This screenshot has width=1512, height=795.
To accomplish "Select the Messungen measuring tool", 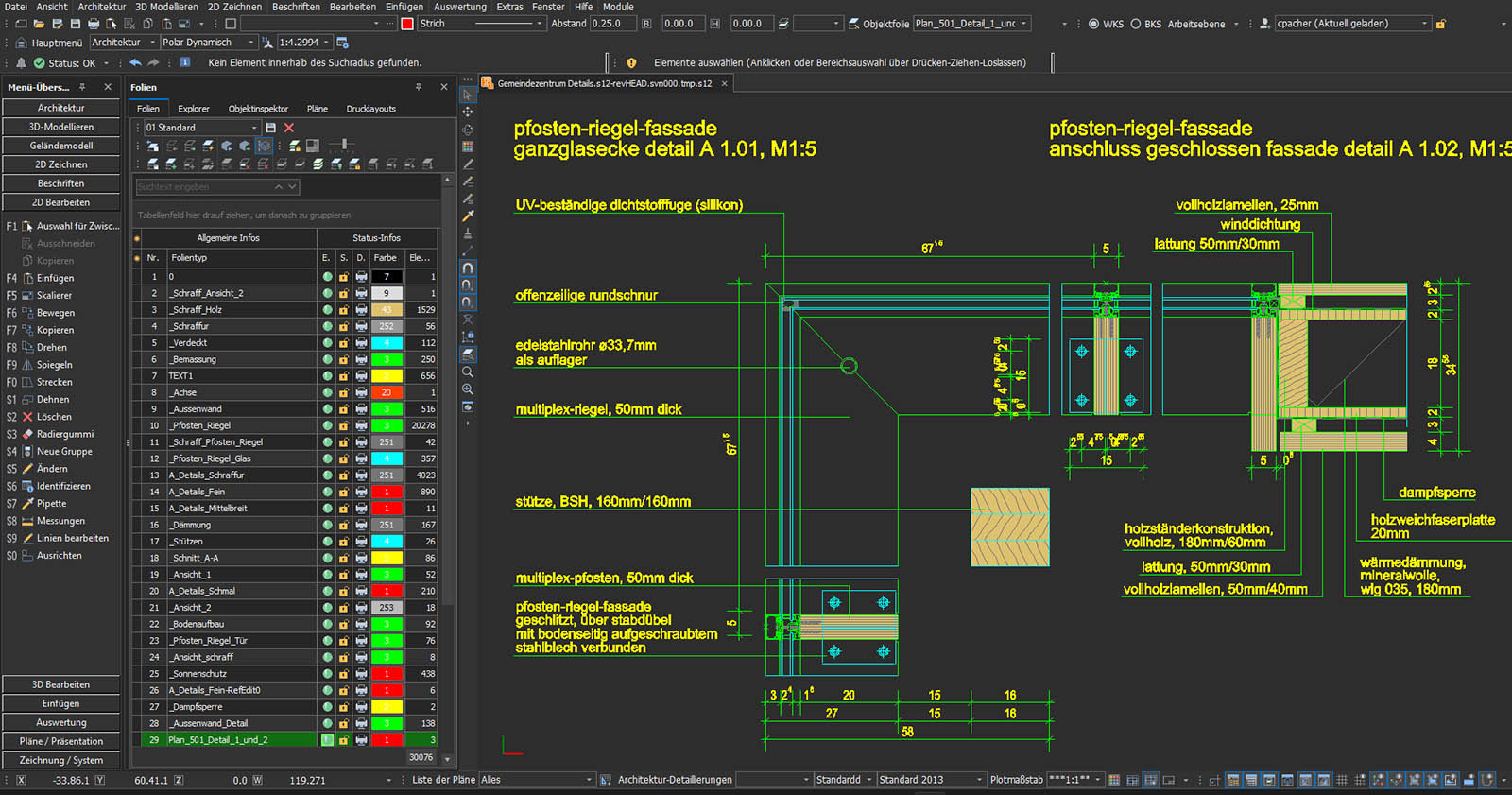I will [60, 521].
